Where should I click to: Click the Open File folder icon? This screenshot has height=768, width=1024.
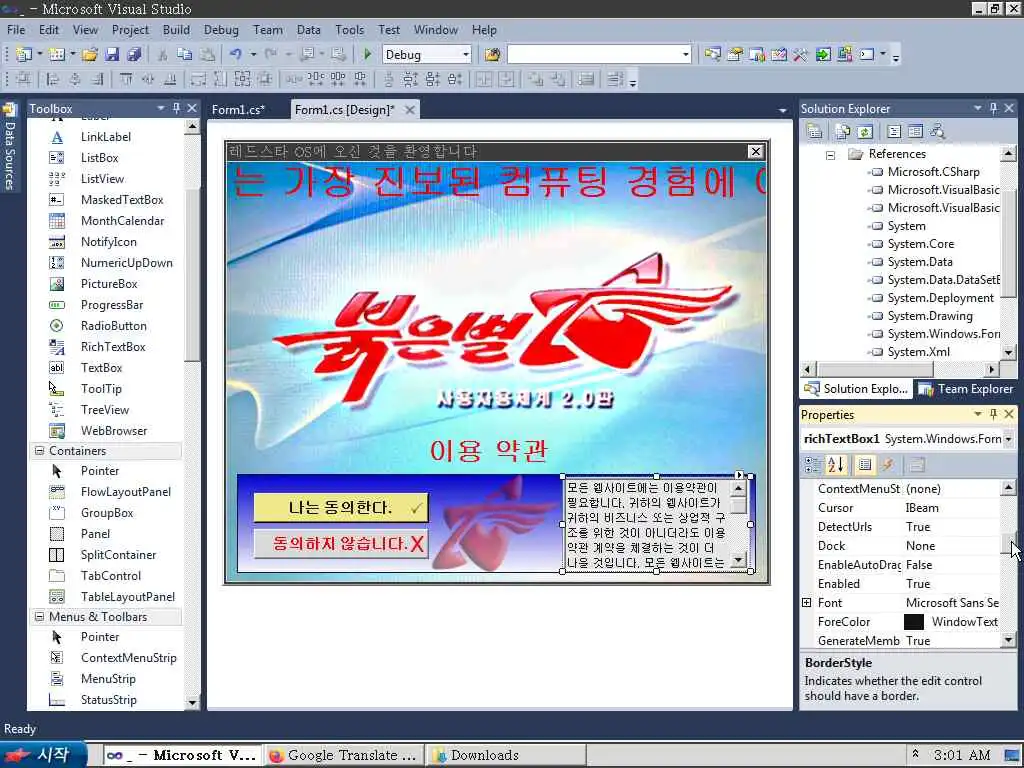[89, 54]
